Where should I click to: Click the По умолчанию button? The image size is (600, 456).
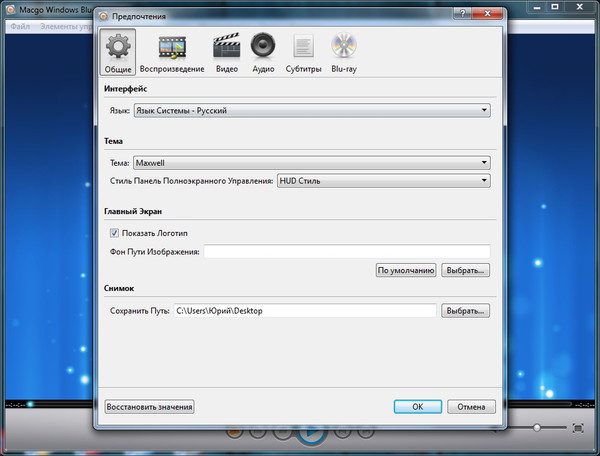[x=405, y=270]
